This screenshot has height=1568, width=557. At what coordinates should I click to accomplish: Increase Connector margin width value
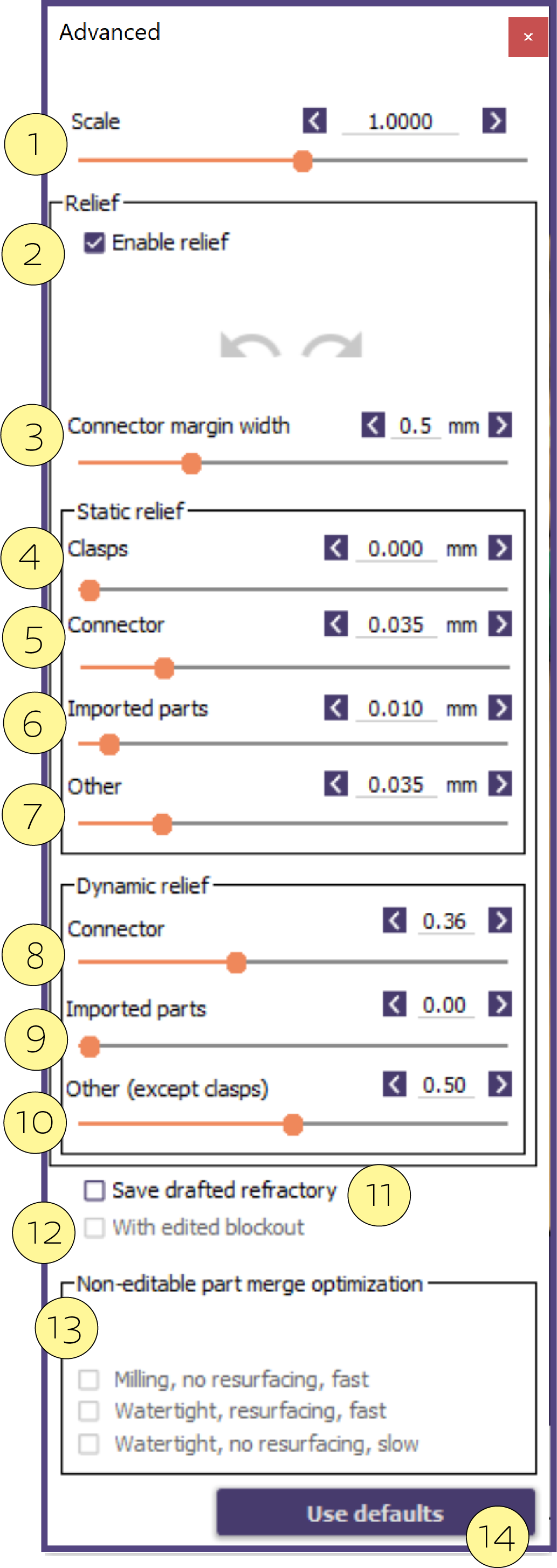pyautogui.click(x=500, y=425)
